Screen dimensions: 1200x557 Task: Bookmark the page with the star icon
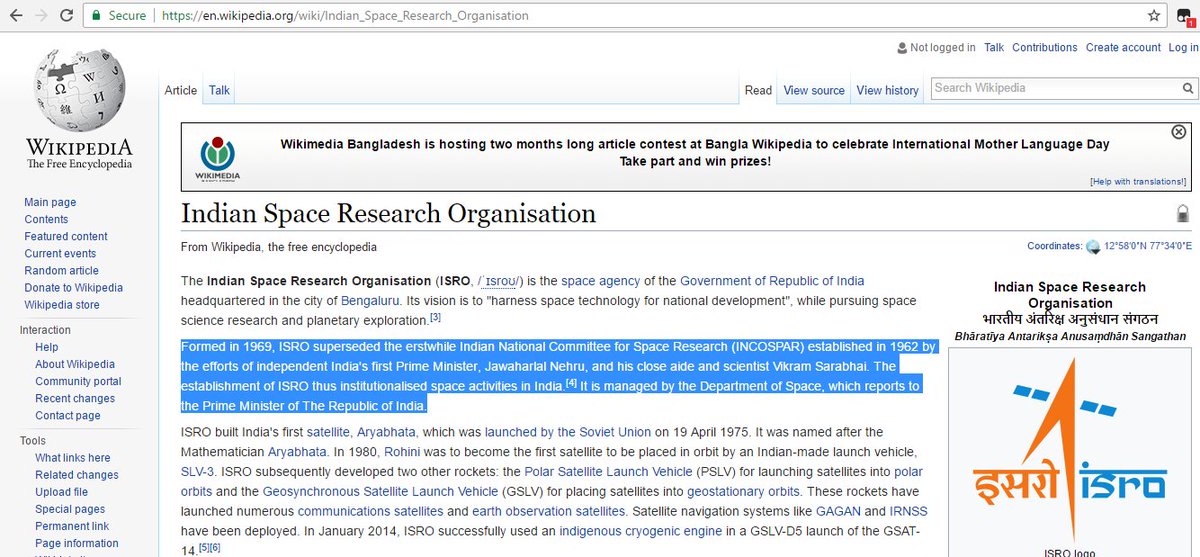[x=1153, y=16]
